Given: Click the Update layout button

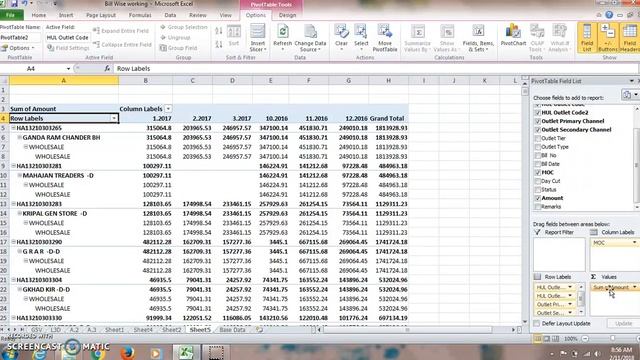Looking at the screenshot, I should pyautogui.click(x=623, y=323).
